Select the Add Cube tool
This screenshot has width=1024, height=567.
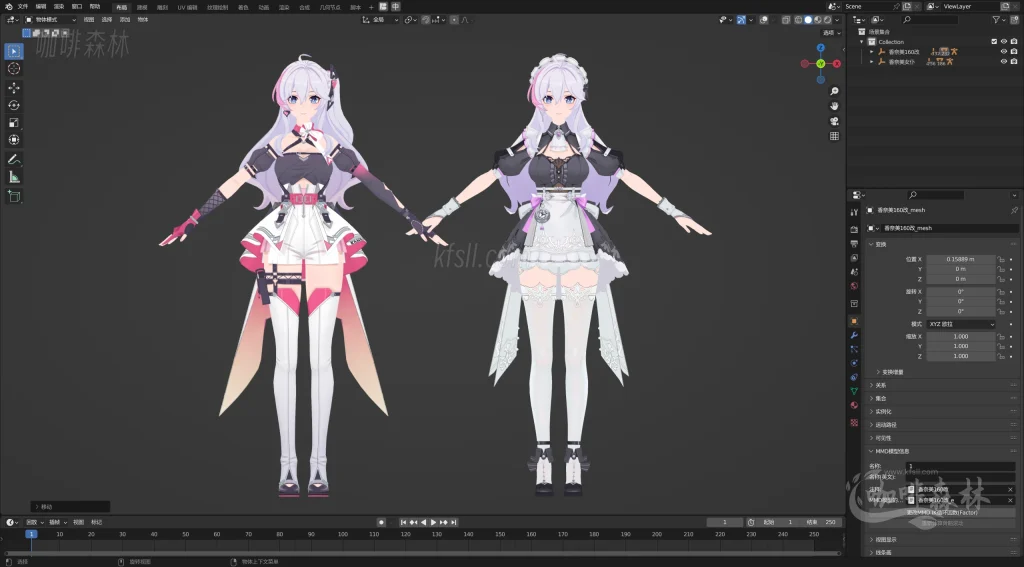coord(14,196)
